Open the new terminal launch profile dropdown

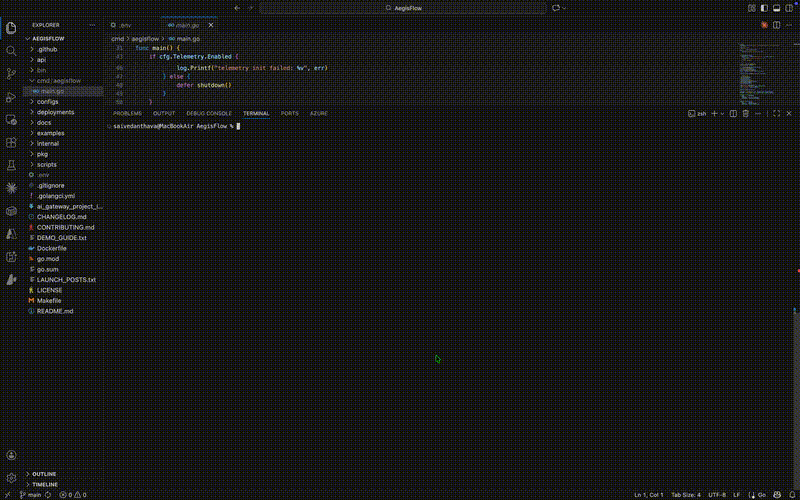click(722, 113)
